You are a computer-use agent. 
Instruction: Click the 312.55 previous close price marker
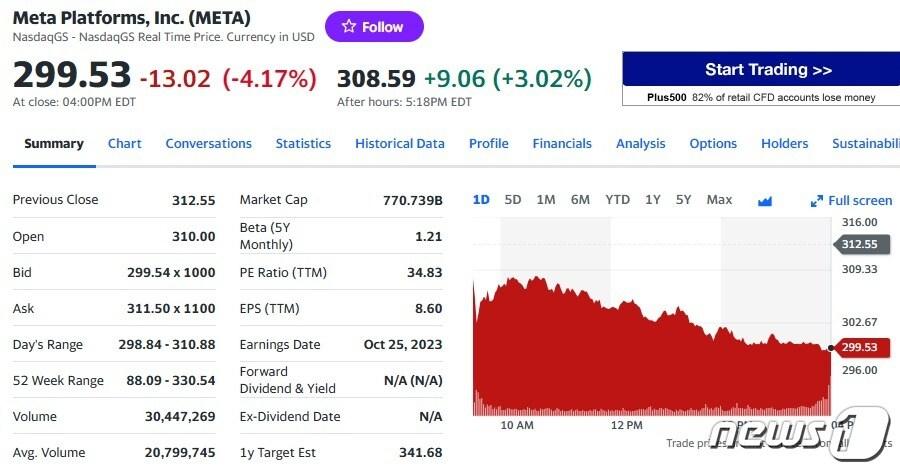(858, 244)
